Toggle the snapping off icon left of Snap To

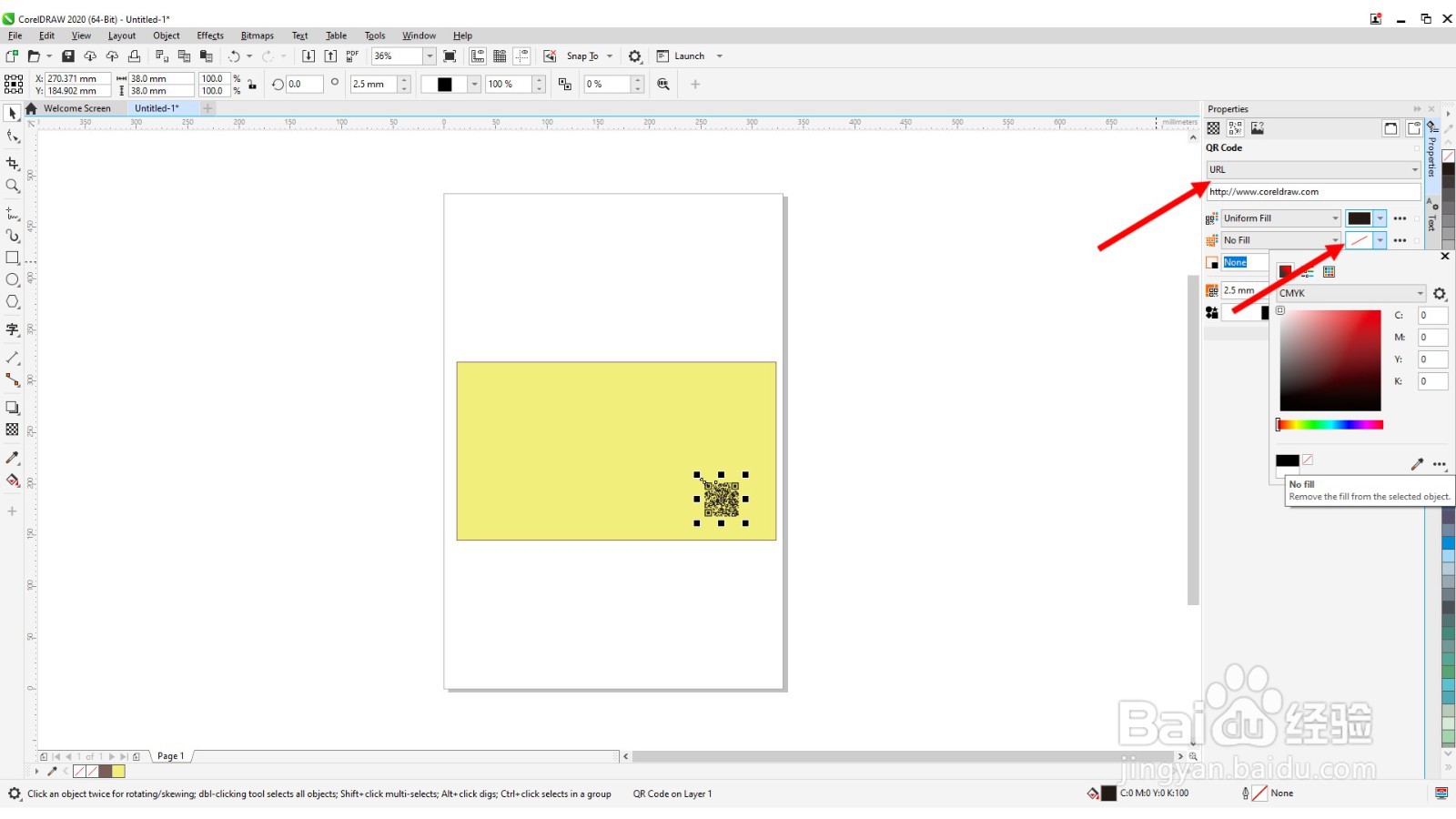[x=551, y=56]
